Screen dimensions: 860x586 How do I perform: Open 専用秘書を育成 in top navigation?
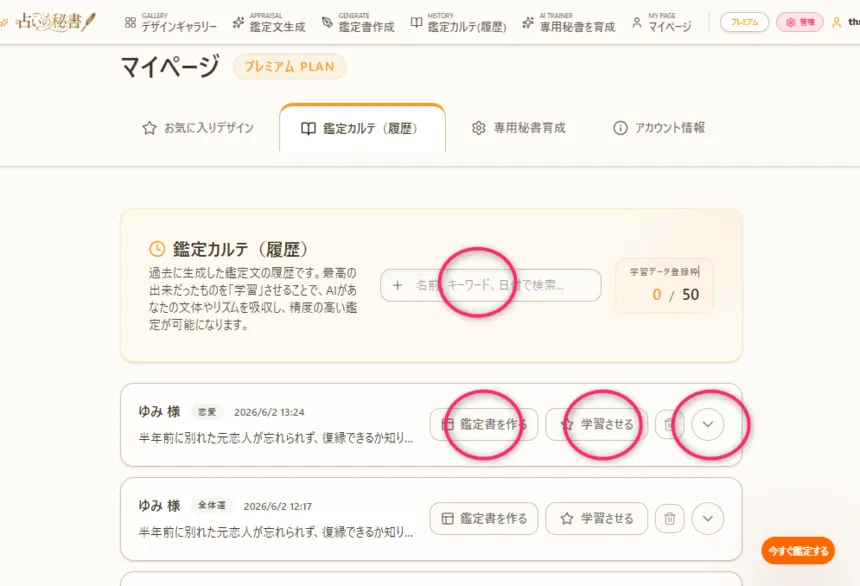(x=568, y=22)
